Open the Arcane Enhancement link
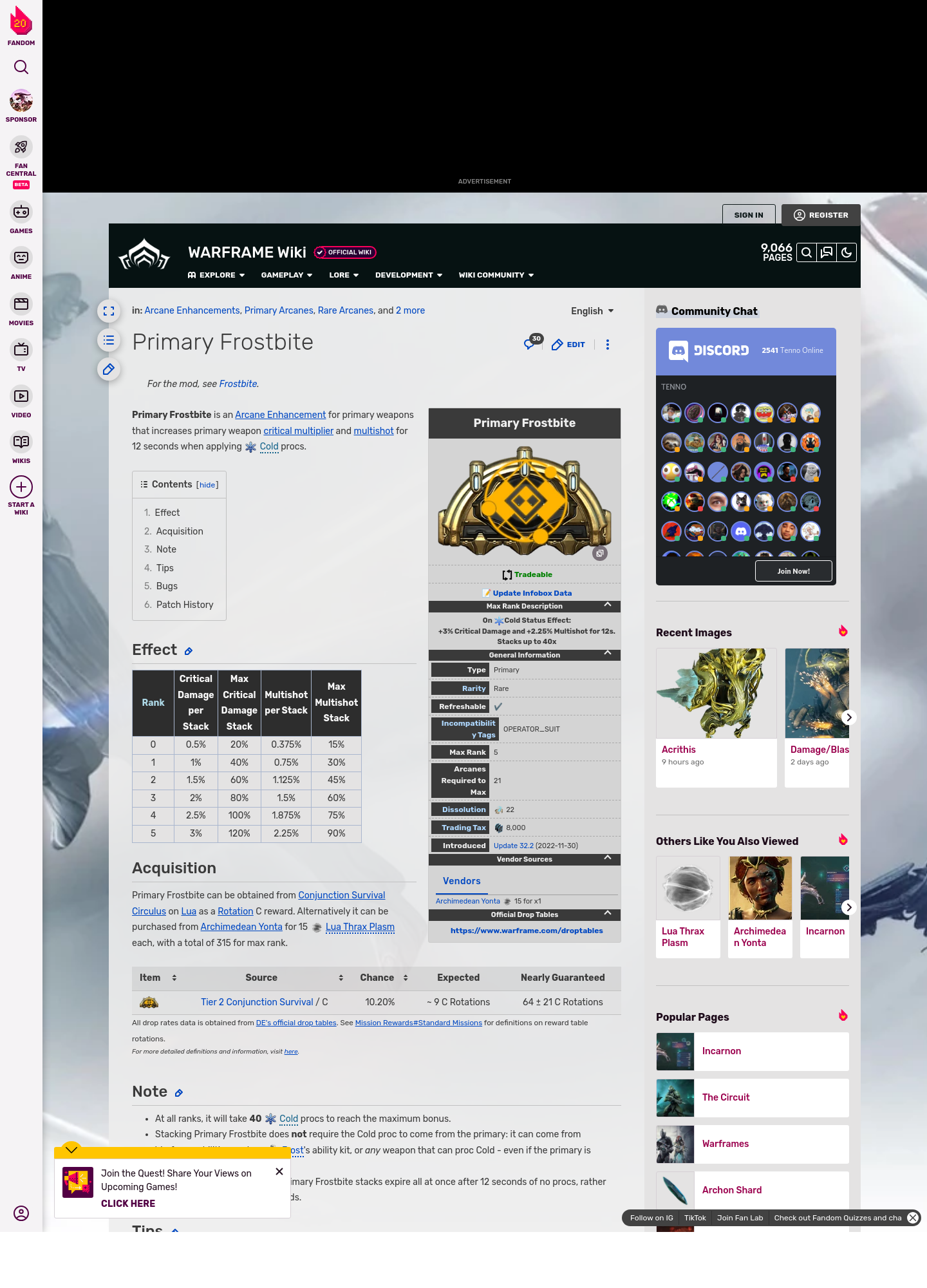This screenshot has height=1288, width=927. [x=280, y=415]
